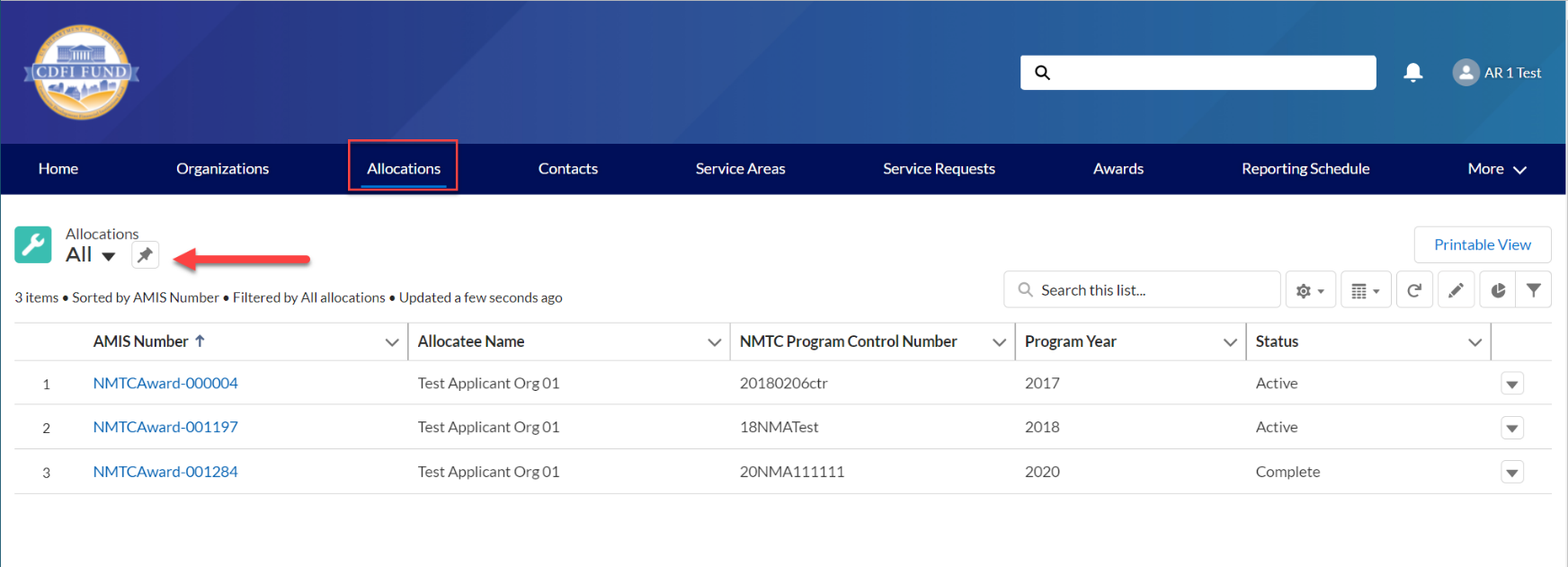Open the display-as table dropdown
1568x567 pixels.
(1365, 290)
